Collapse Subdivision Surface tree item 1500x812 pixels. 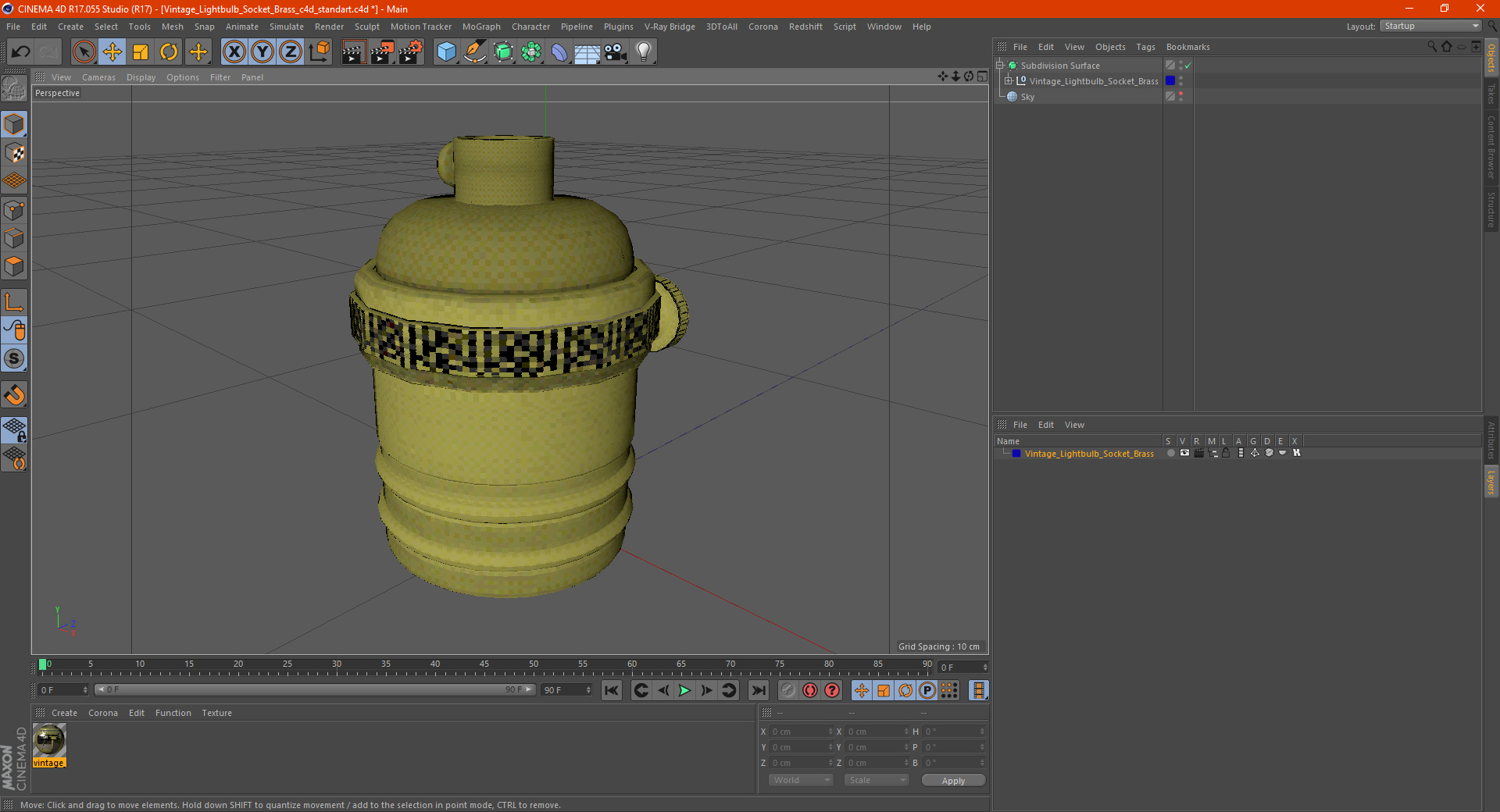pyautogui.click(x=999, y=66)
